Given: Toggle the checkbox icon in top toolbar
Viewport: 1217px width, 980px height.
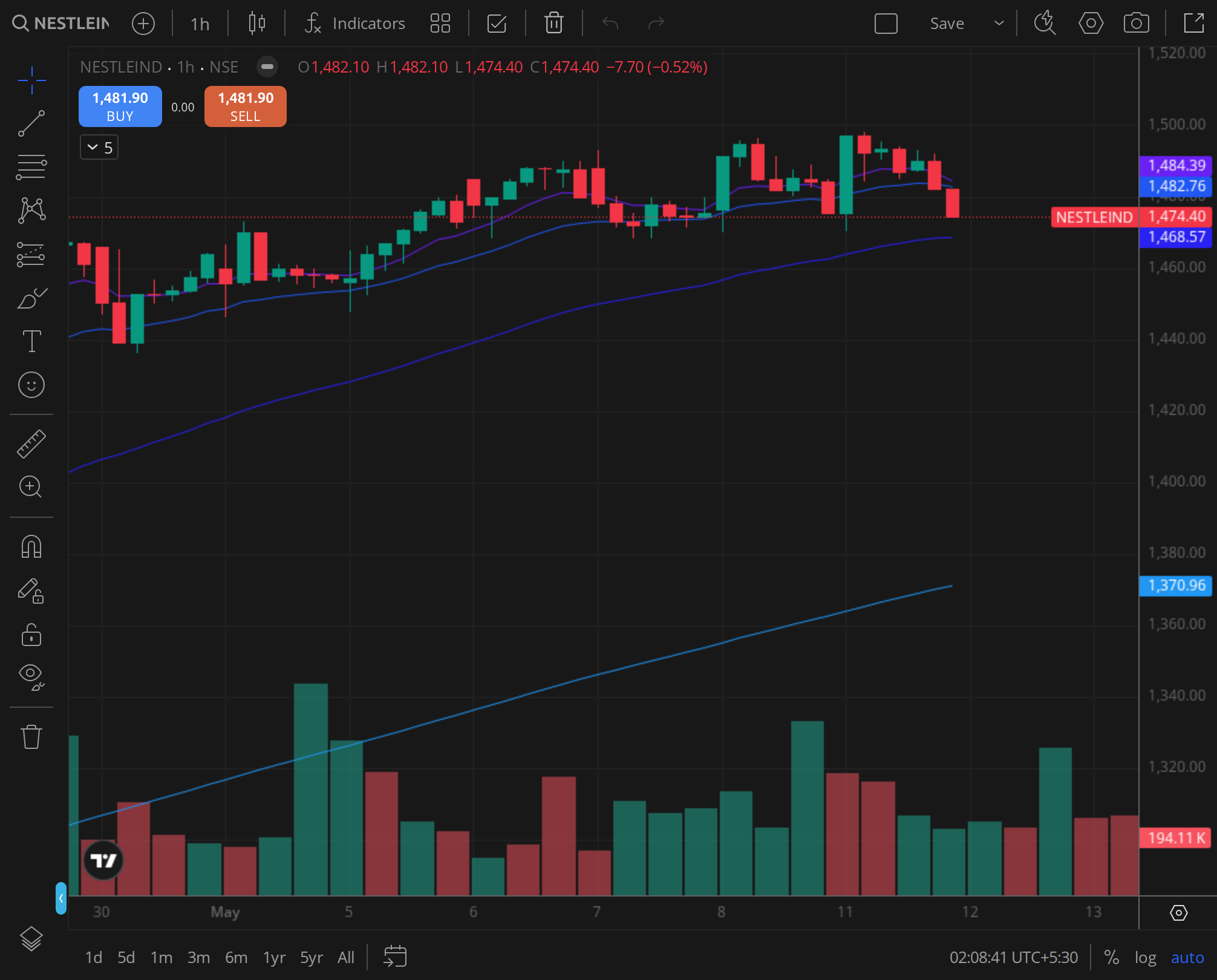Looking at the screenshot, I should point(497,24).
